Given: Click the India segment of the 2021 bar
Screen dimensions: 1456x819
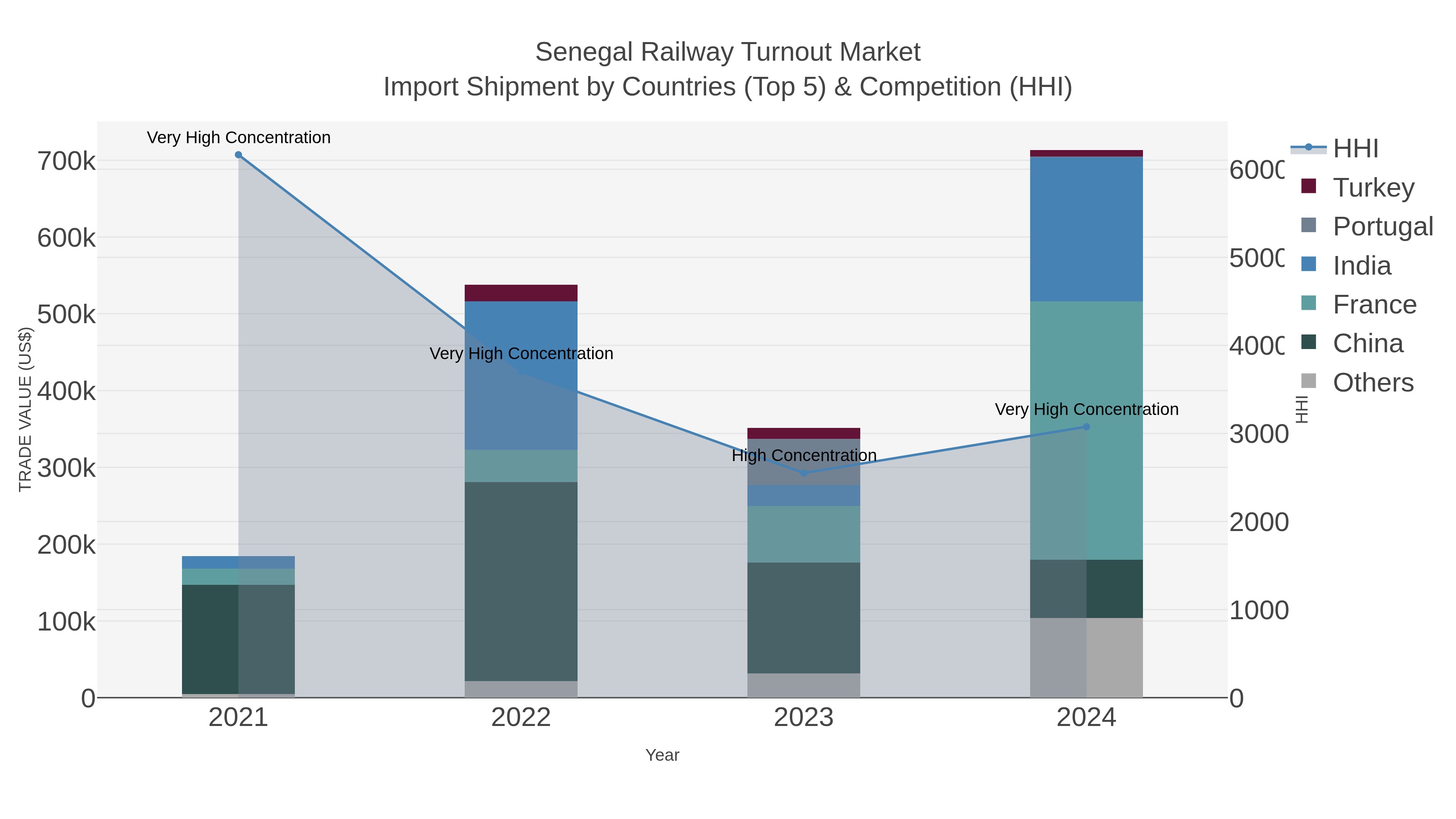Looking at the screenshot, I should tap(239, 563).
